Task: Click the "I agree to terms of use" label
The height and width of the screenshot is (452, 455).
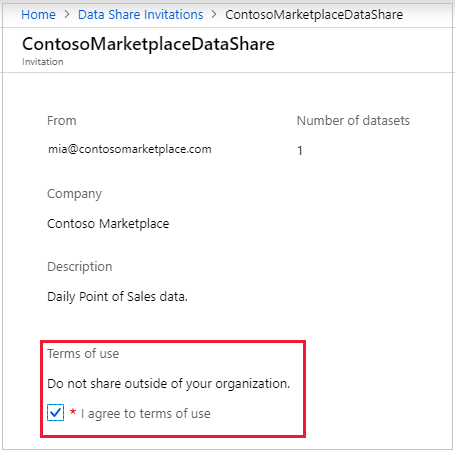Action: tap(146, 414)
